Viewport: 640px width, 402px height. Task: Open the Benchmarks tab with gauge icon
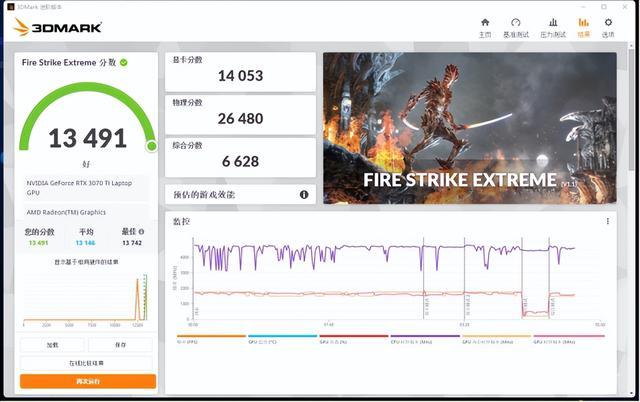[516, 28]
